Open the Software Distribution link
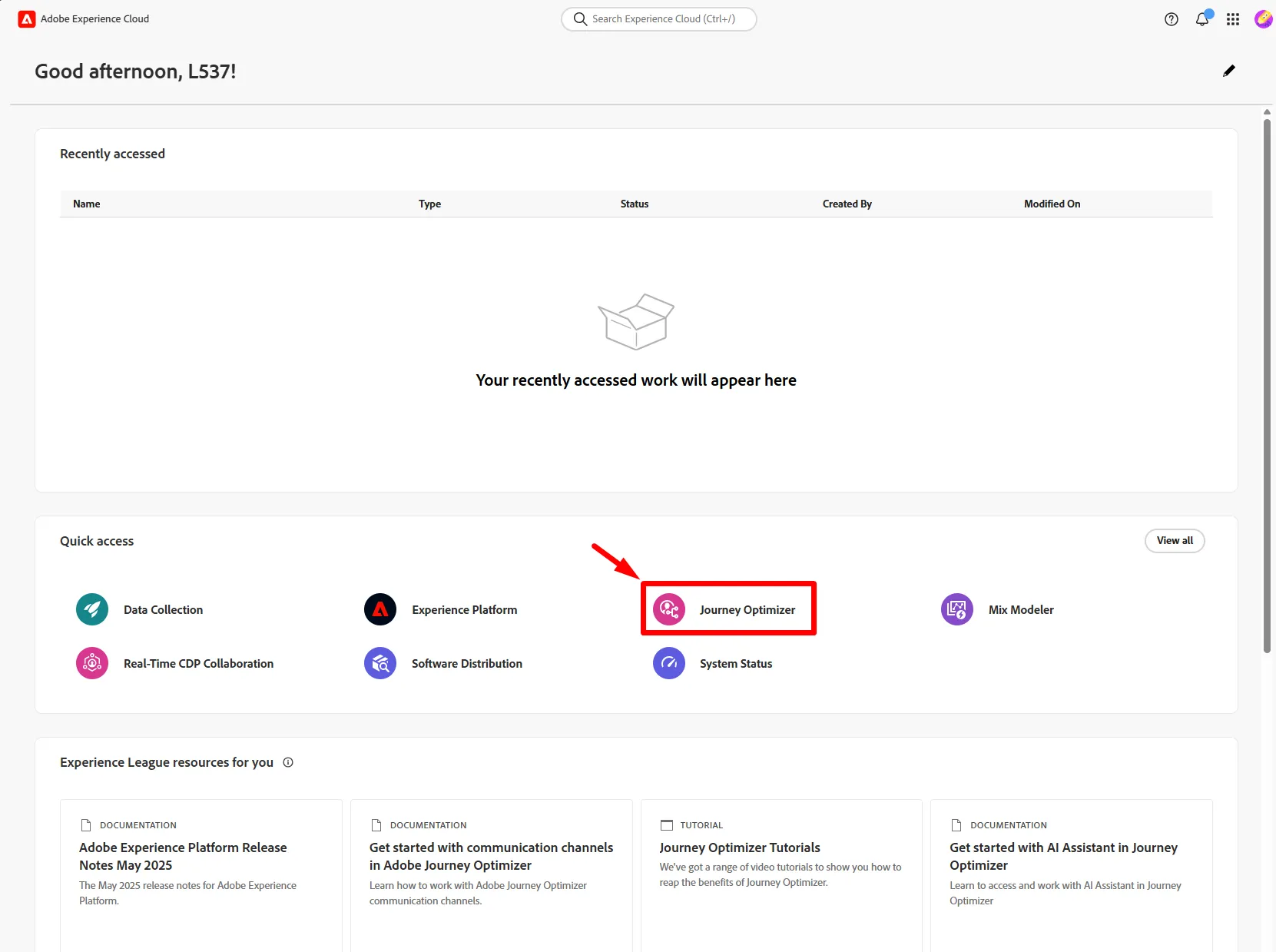The height and width of the screenshot is (952, 1276). click(x=467, y=663)
